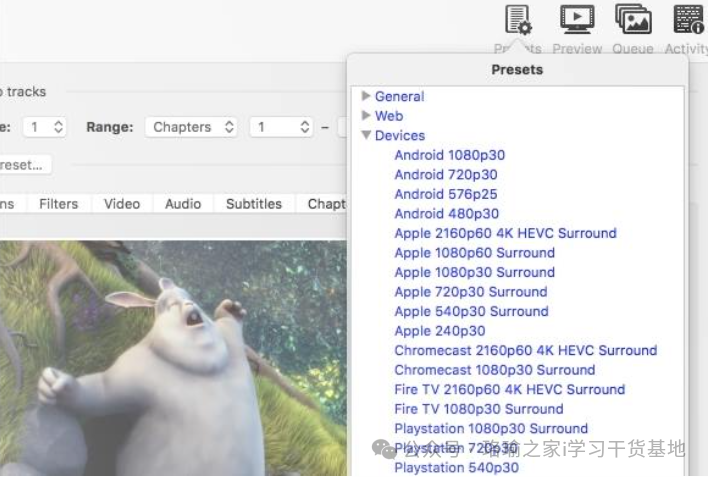708x477 pixels.
Task: Open the Audio tab
Action: pos(183,203)
